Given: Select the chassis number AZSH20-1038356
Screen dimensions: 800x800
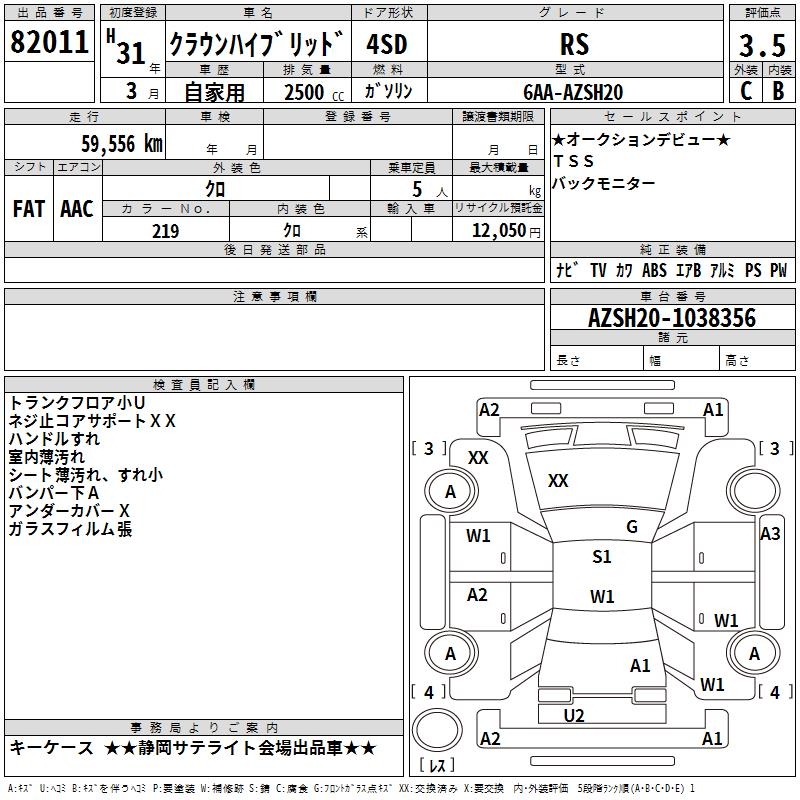Looking at the screenshot, I should coord(672,318).
